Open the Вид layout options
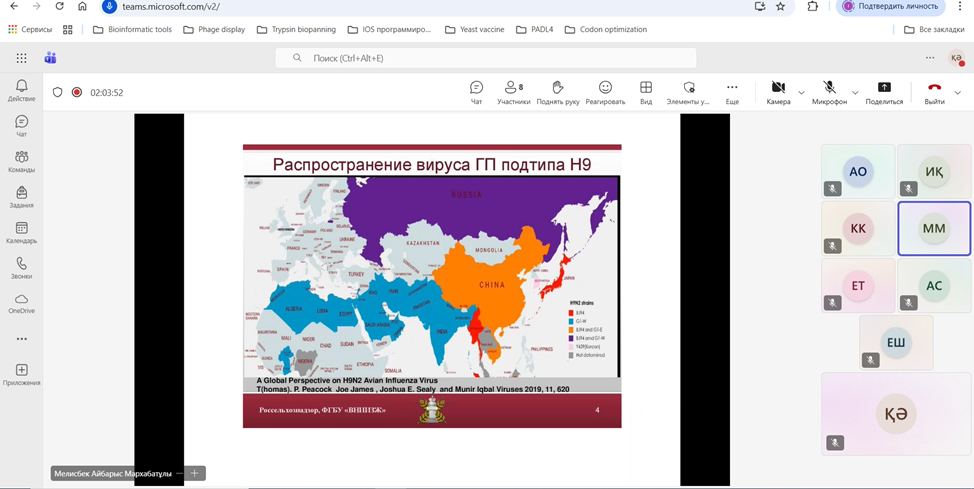The width and height of the screenshot is (974, 489). click(x=646, y=92)
